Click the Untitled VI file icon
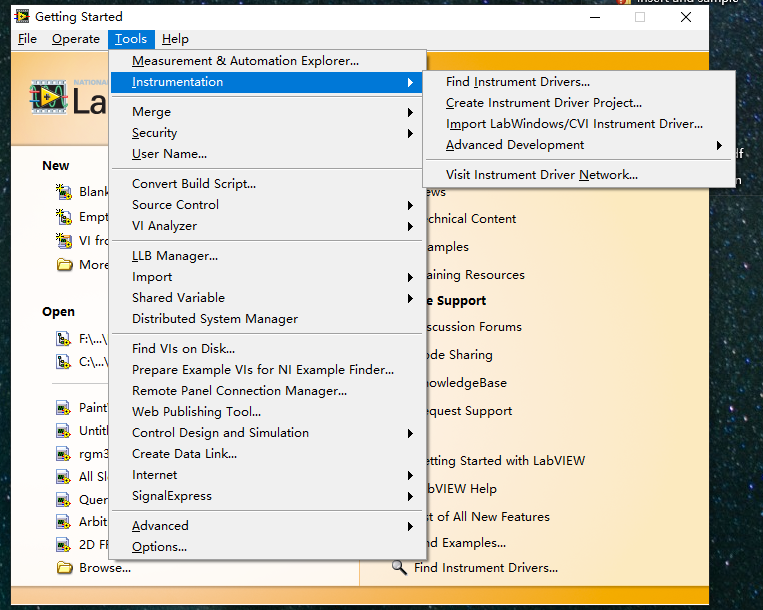This screenshot has width=763, height=610. point(63,431)
